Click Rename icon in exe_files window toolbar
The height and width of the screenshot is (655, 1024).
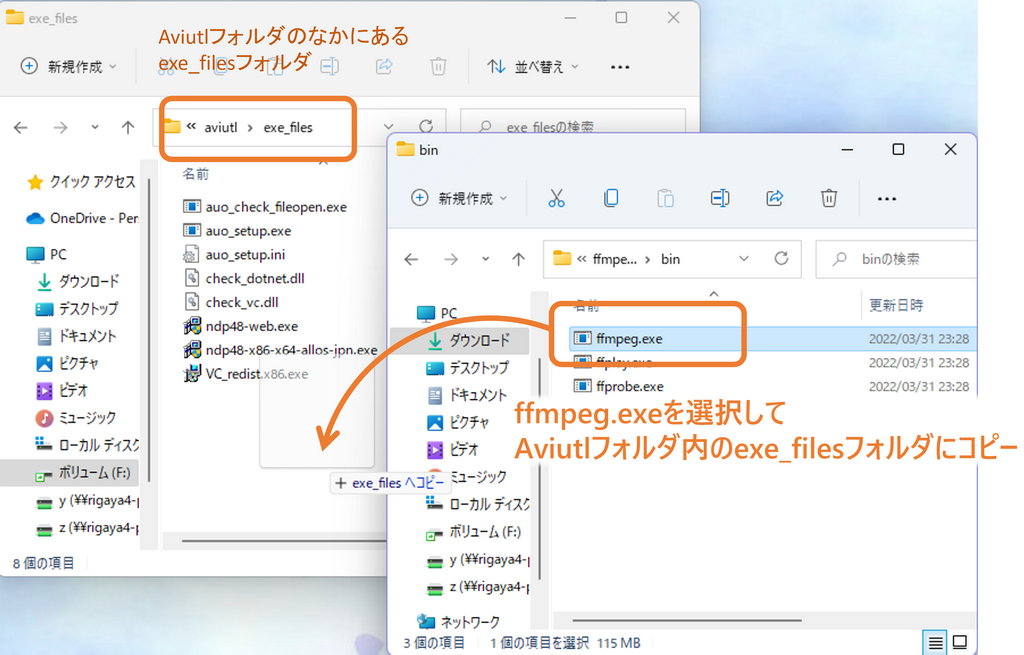pos(330,66)
